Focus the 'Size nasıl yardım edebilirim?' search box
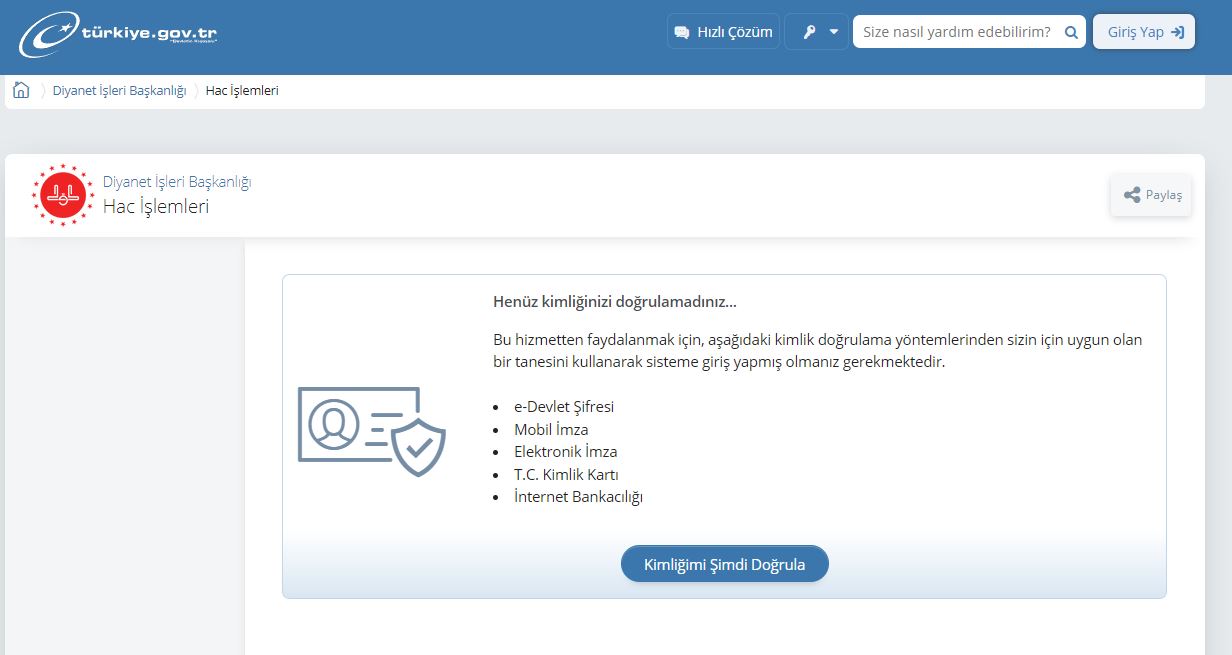1232x655 pixels. point(956,32)
